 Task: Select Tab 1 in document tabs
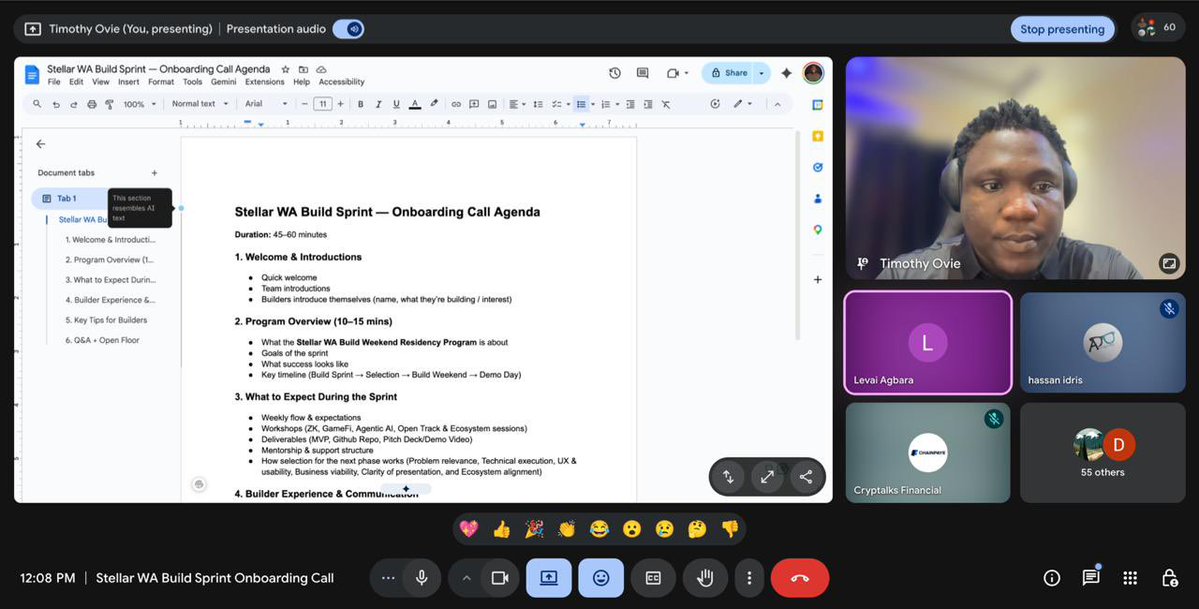(69, 198)
